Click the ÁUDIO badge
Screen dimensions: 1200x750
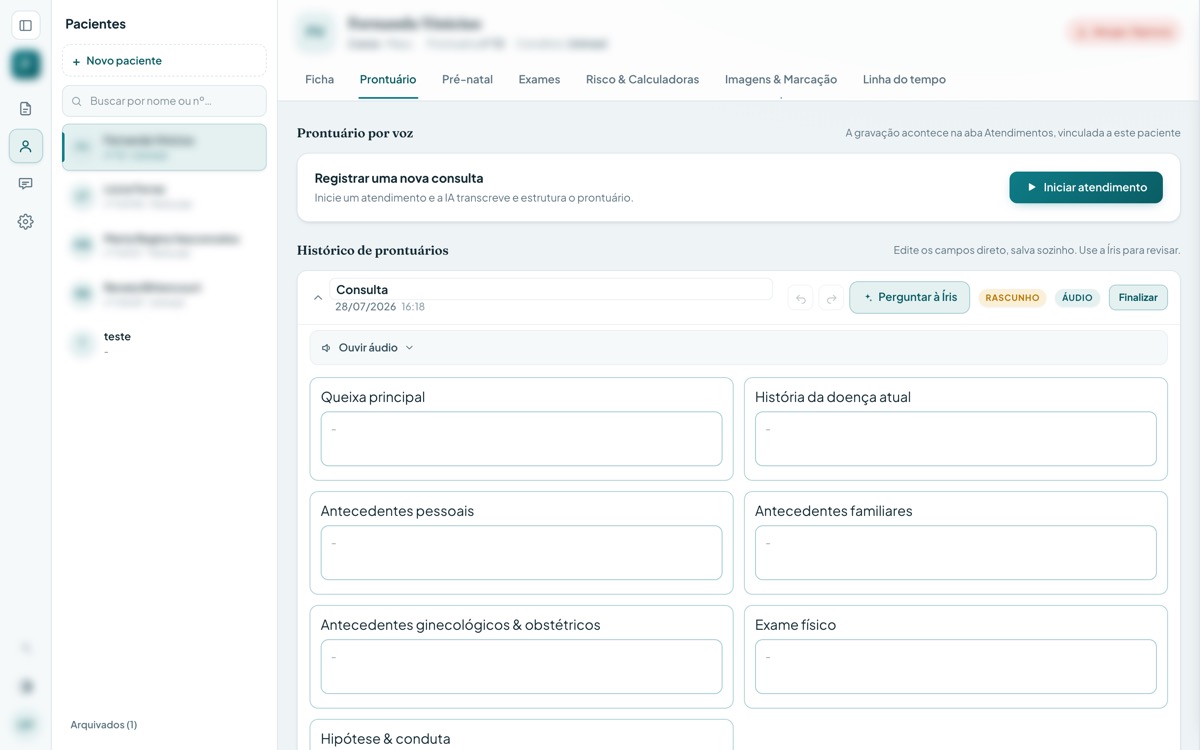pyautogui.click(x=1077, y=298)
